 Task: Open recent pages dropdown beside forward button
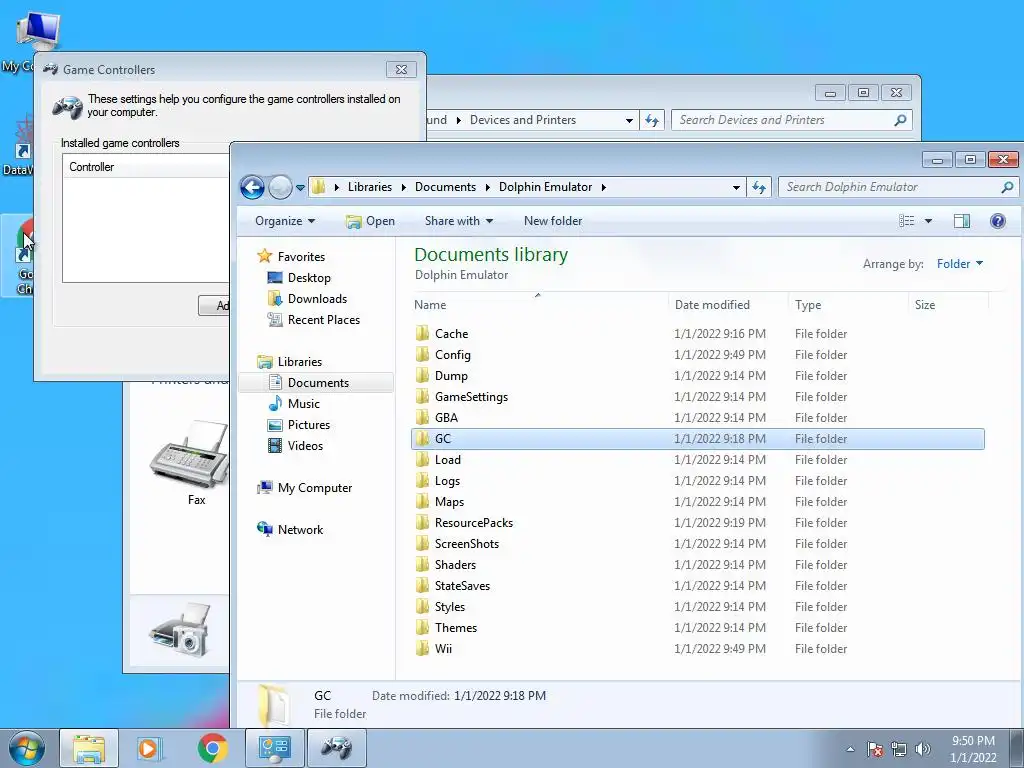point(300,187)
